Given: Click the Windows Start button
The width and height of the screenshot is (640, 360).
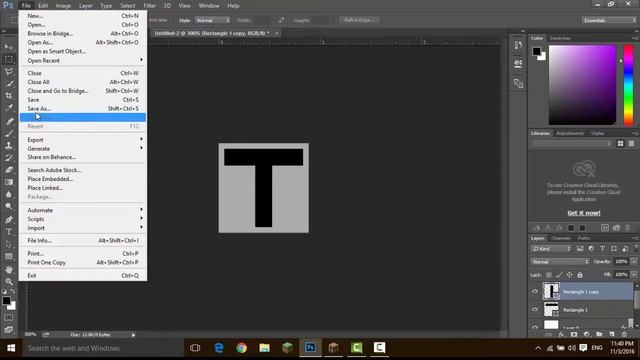Looking at the screenshot, I should tap(11, 348).
